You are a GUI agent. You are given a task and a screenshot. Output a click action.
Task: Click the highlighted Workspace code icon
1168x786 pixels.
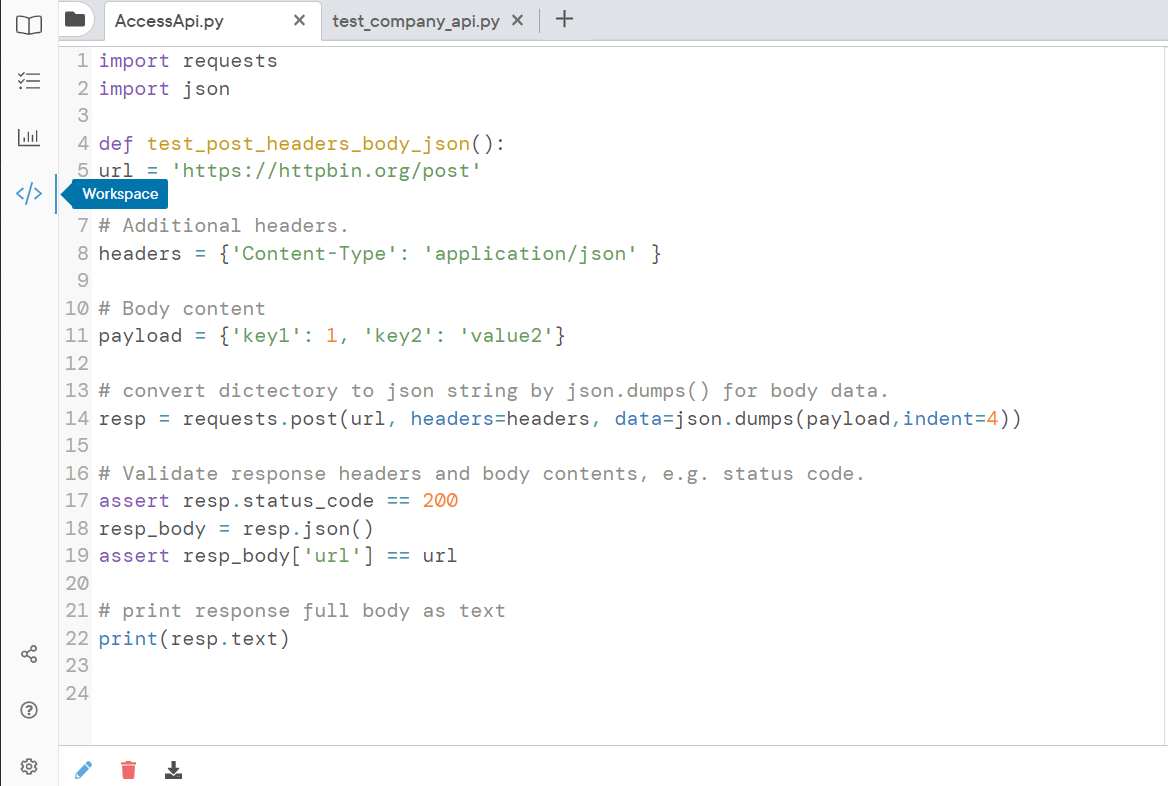pos(28,194)
